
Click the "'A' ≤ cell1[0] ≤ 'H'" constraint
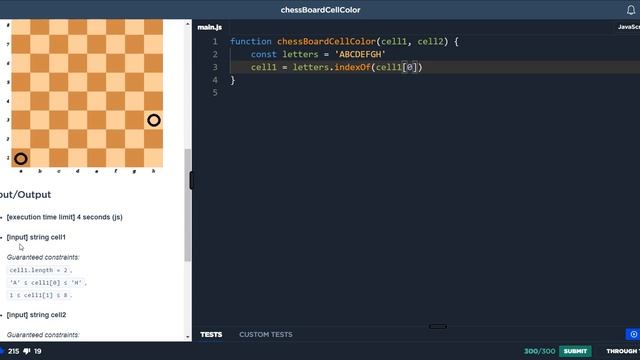tap(46, 282)
